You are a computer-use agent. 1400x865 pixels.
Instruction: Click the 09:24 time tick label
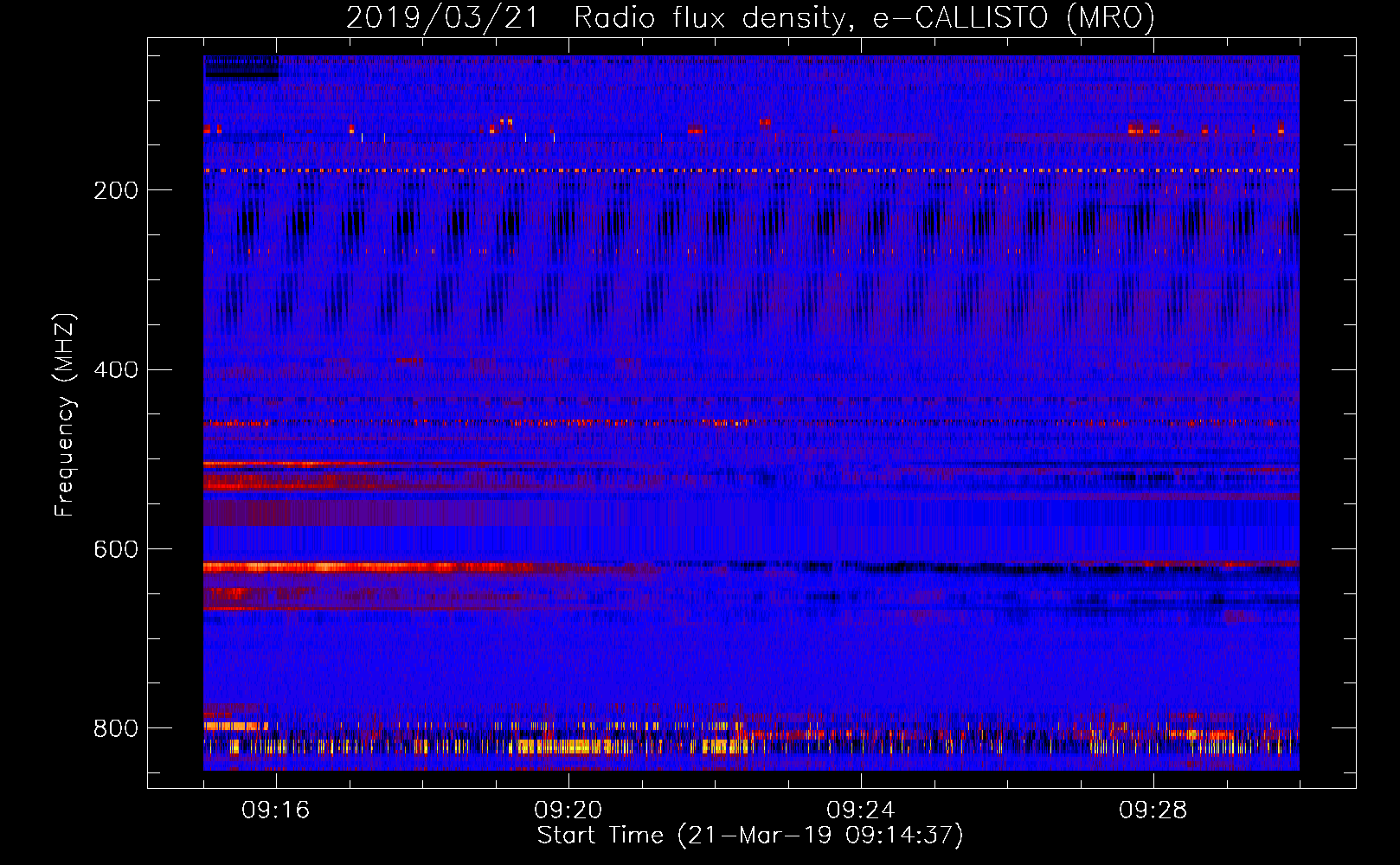click(861, 811)
